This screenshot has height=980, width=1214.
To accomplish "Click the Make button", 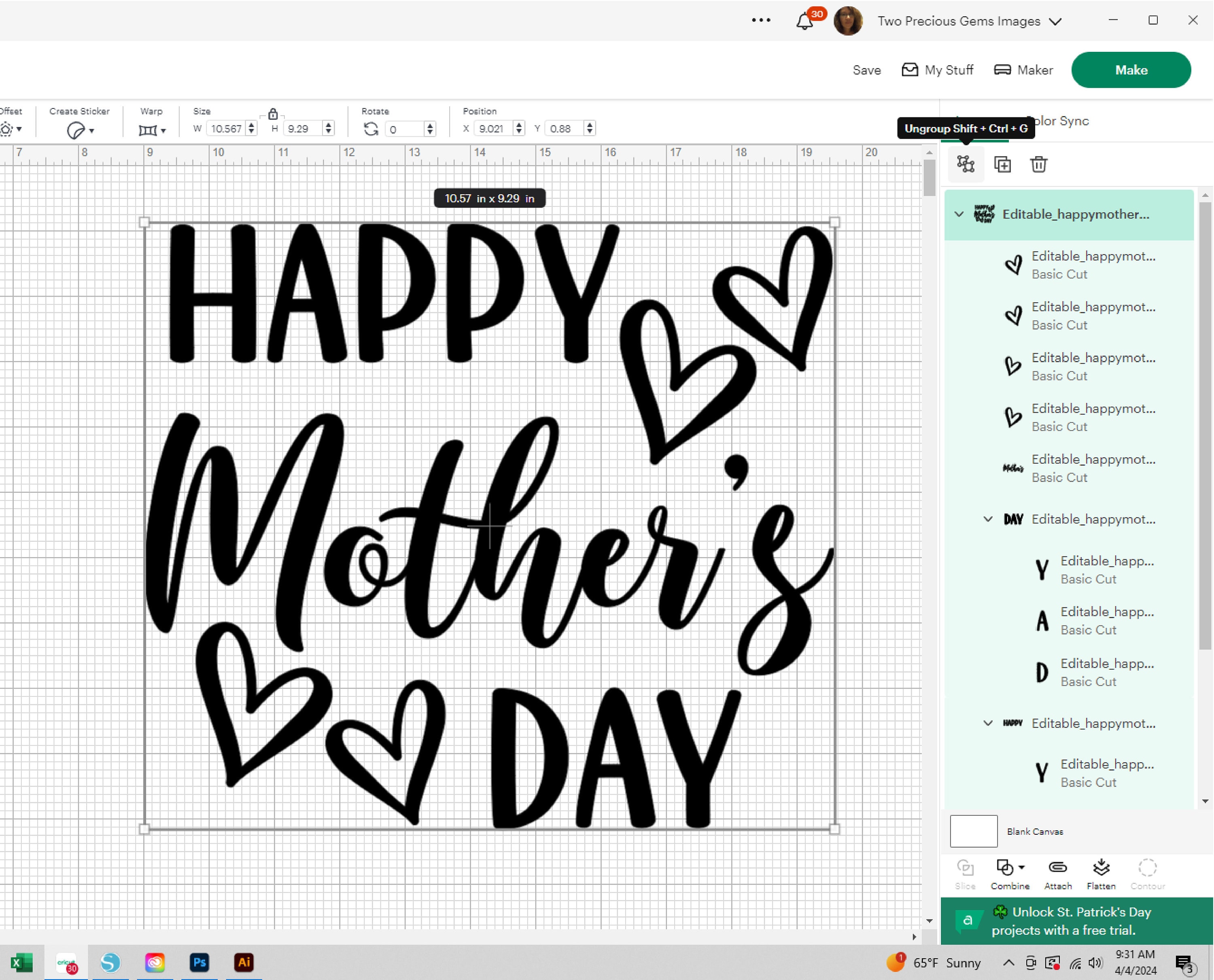I will point(1131,70).
